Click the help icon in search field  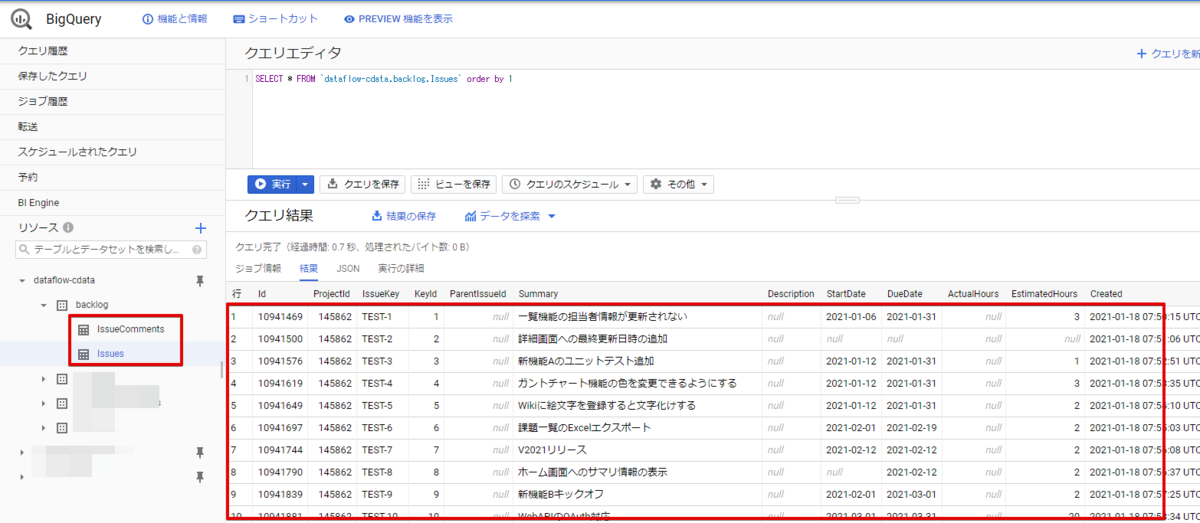[198, 250]
